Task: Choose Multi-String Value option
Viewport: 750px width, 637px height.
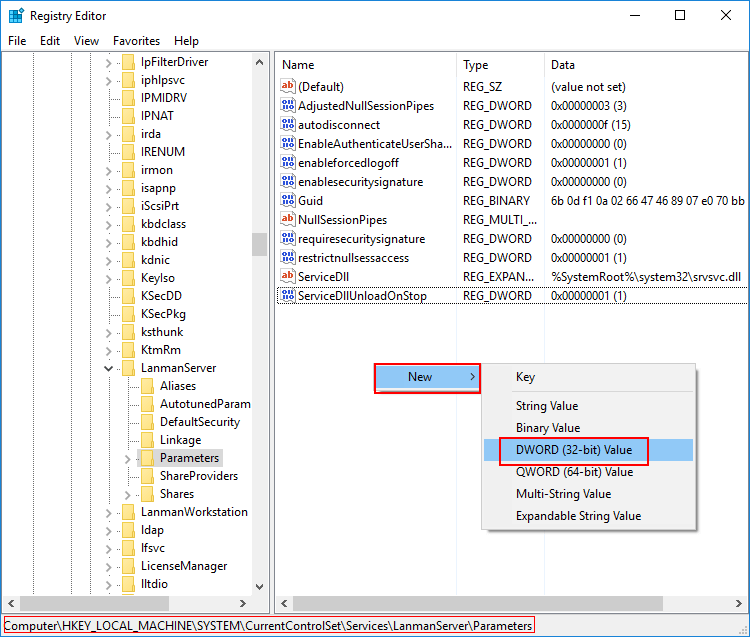Action: coord(588,494)
